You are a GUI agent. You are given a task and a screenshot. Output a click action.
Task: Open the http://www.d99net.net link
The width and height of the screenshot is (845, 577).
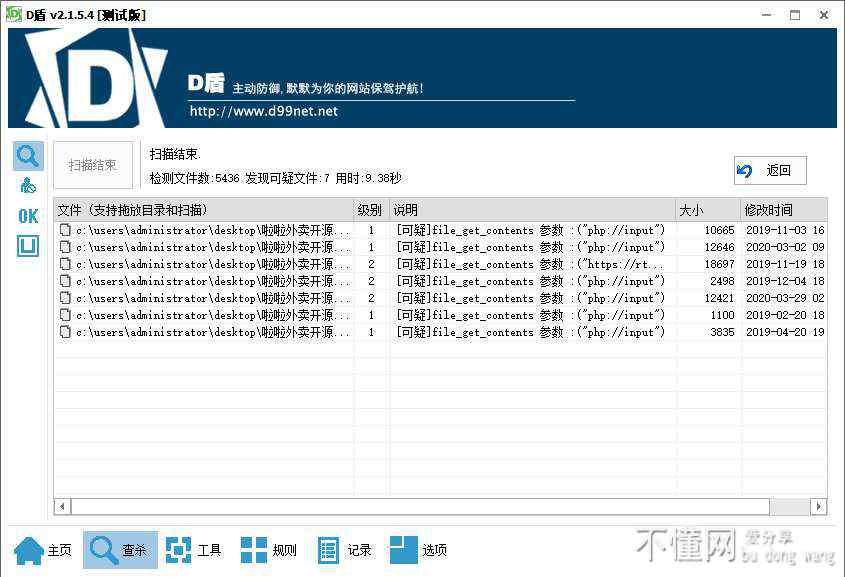coord(264,112)
